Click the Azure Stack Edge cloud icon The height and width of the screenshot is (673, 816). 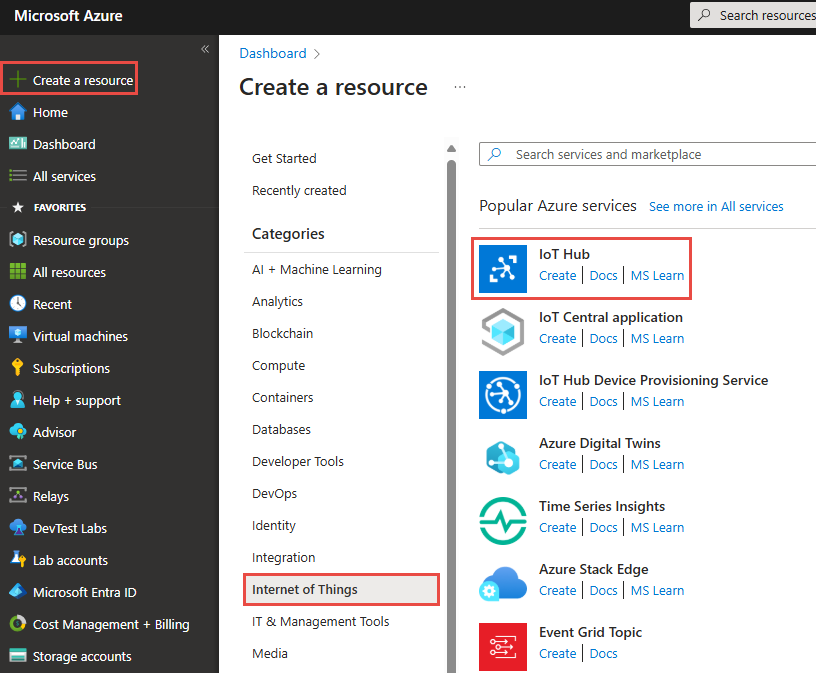[503, 584]
